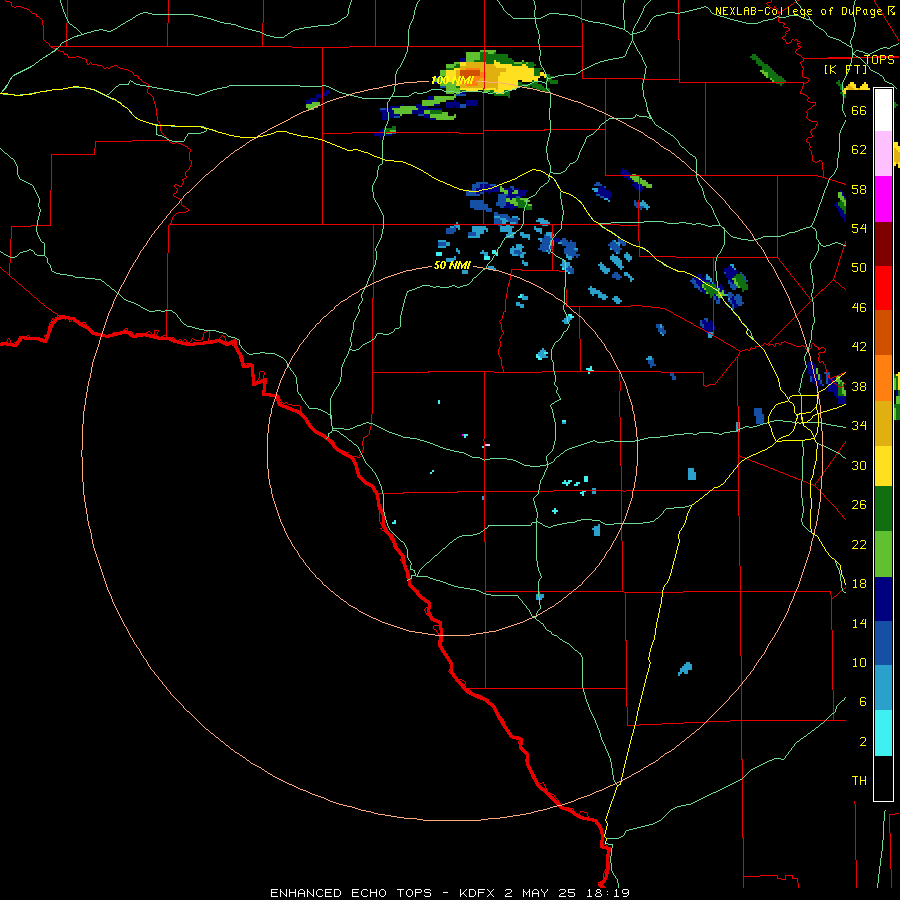
Task: Select the magenta legend swatch
Action: tap(883, 199)
